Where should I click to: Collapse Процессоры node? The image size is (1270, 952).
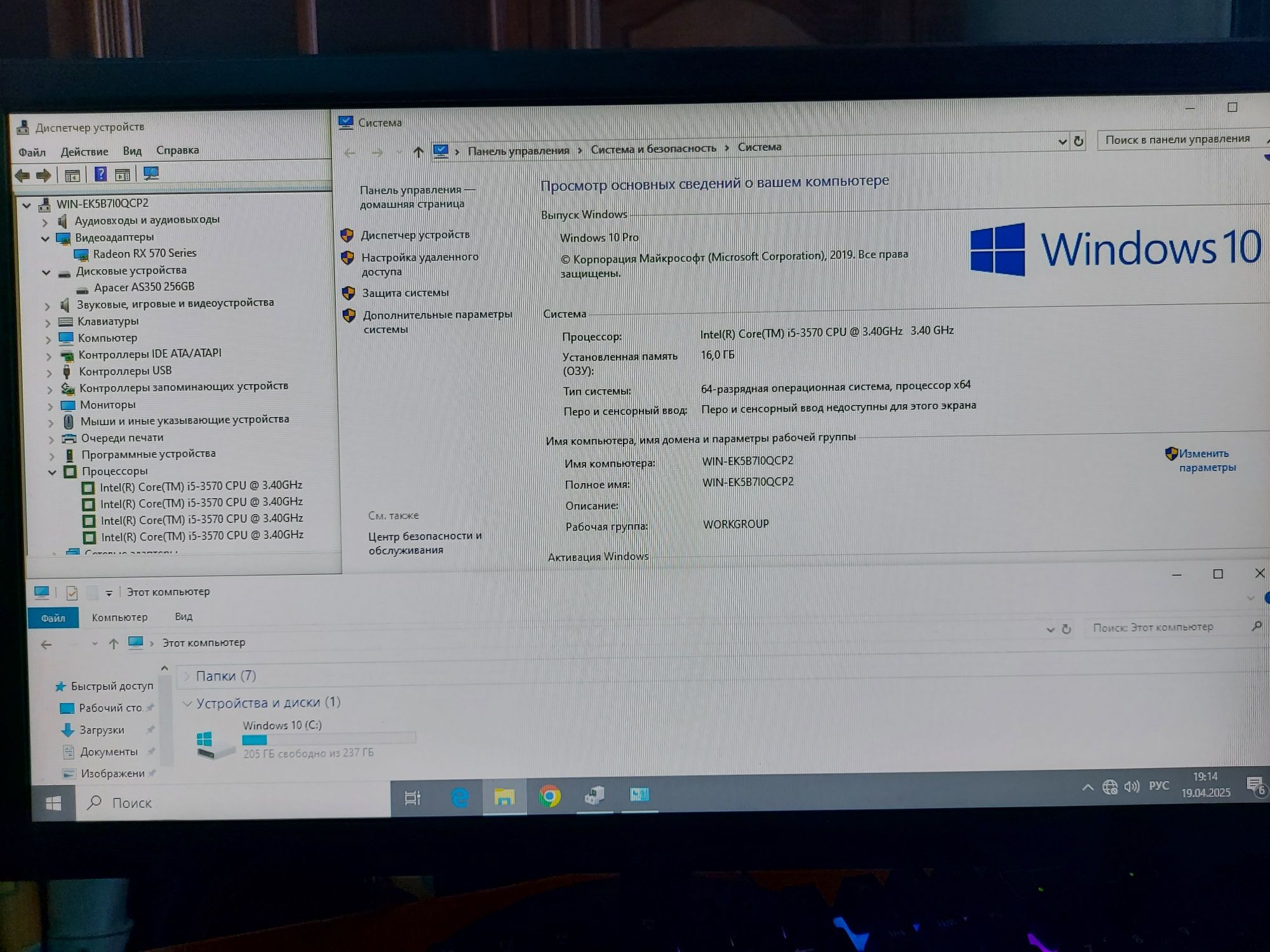coord(52,472)
